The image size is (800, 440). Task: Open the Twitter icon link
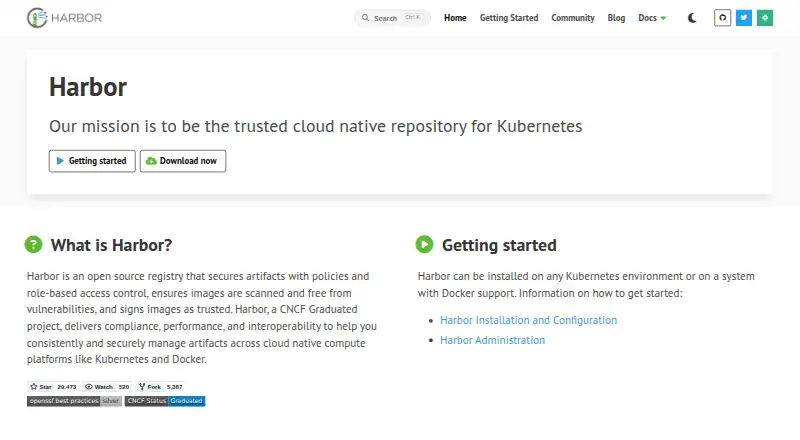coord(744,18)
